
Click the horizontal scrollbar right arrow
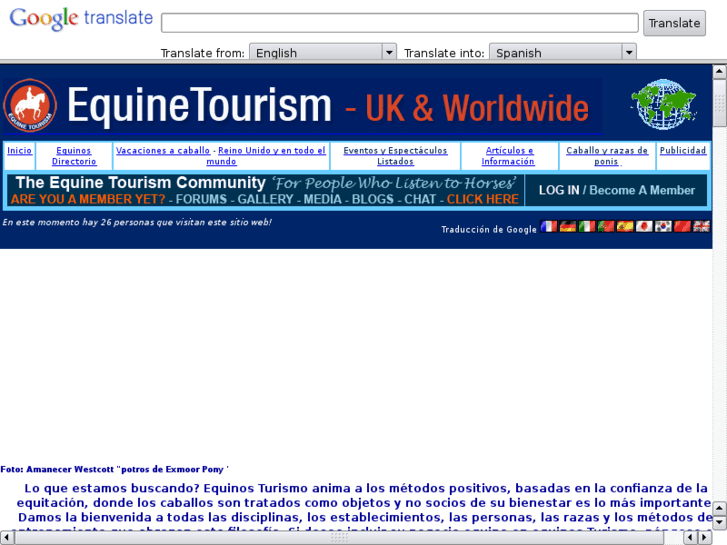[704, 538]
